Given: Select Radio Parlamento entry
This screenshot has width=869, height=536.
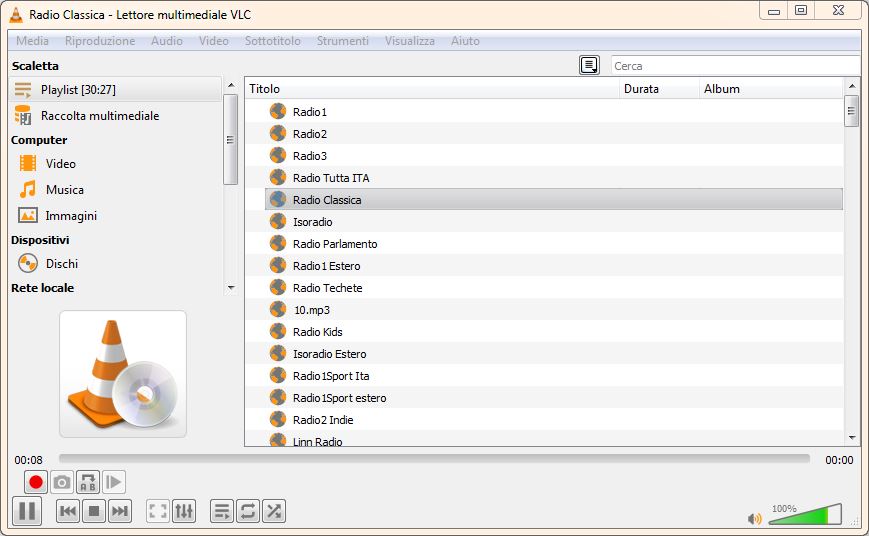Looking at the screenshot, I should pyautogui.click(x=554, y=244).
